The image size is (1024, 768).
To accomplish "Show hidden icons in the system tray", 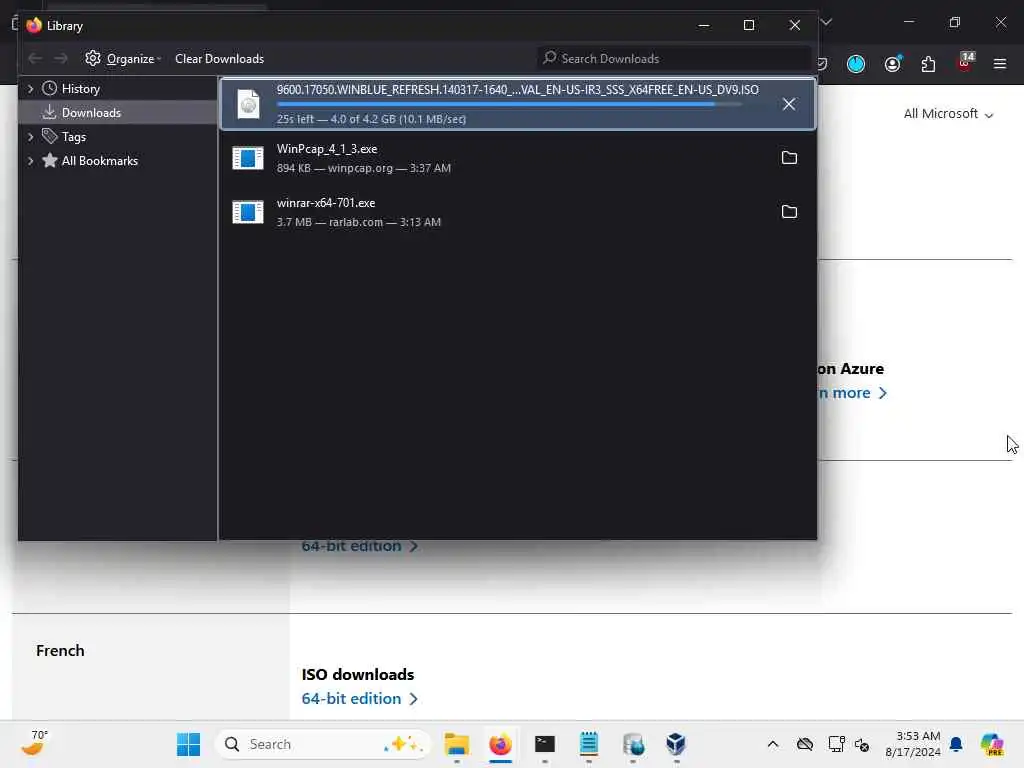I will click(x=773, y=744).
